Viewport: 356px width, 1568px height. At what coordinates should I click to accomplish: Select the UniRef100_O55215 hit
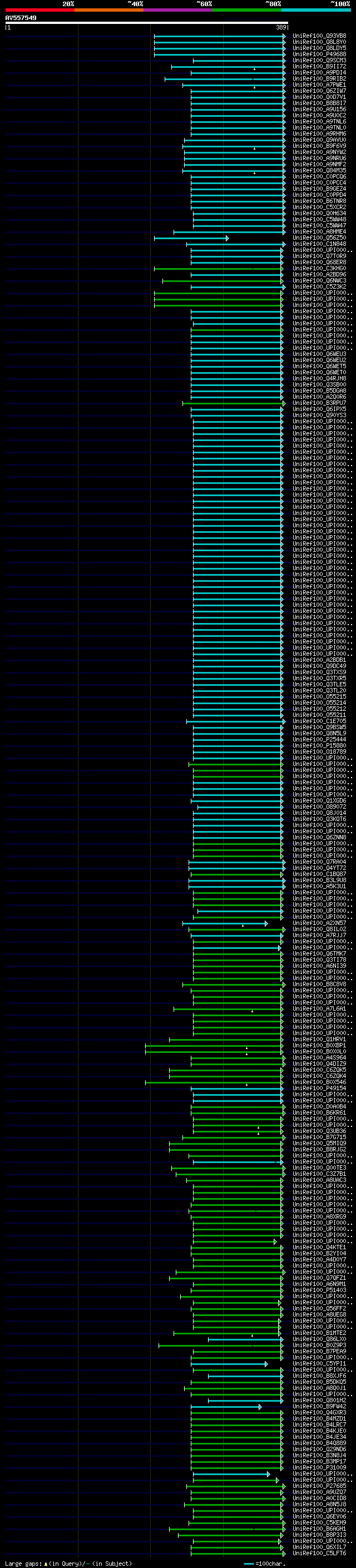point(319,696)
